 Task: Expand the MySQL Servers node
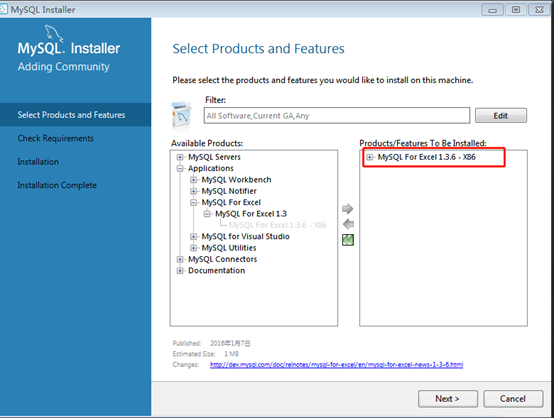pos(180,157)
